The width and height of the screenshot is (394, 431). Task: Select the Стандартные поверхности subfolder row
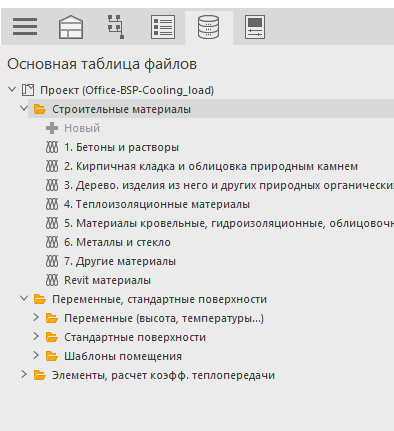coord(135,337)
